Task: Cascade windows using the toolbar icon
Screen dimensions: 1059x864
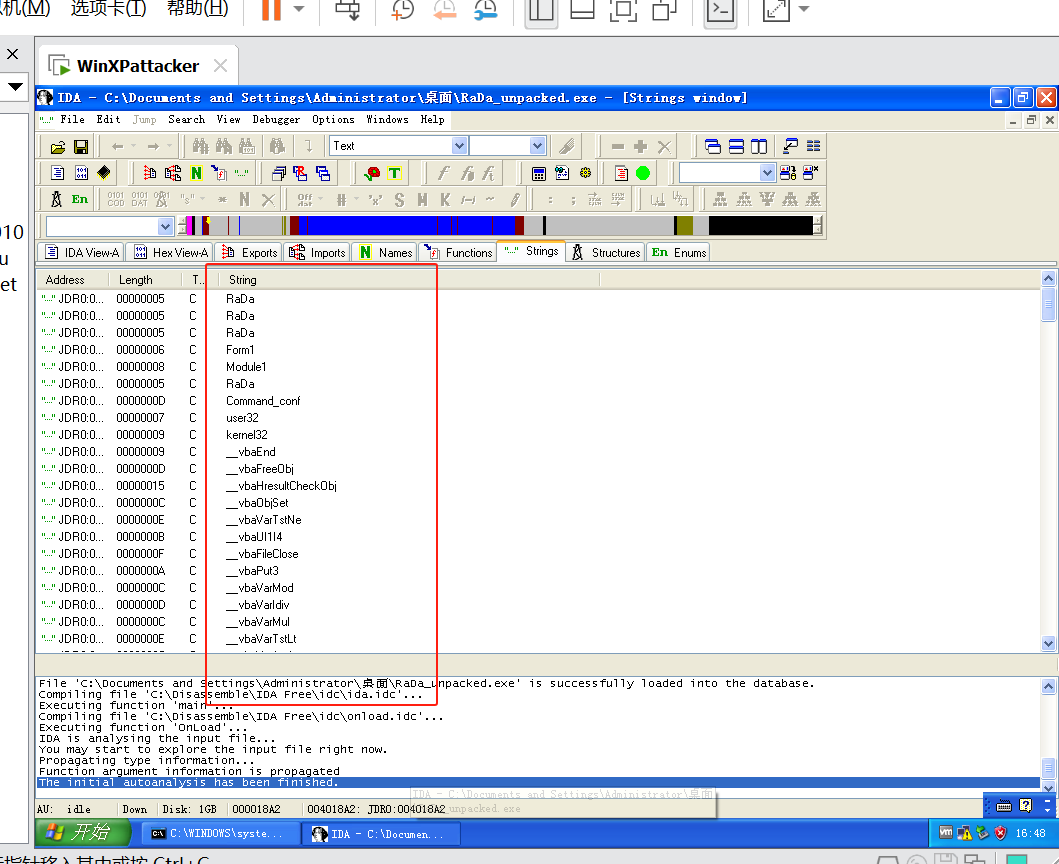Action: pos(713,146)
